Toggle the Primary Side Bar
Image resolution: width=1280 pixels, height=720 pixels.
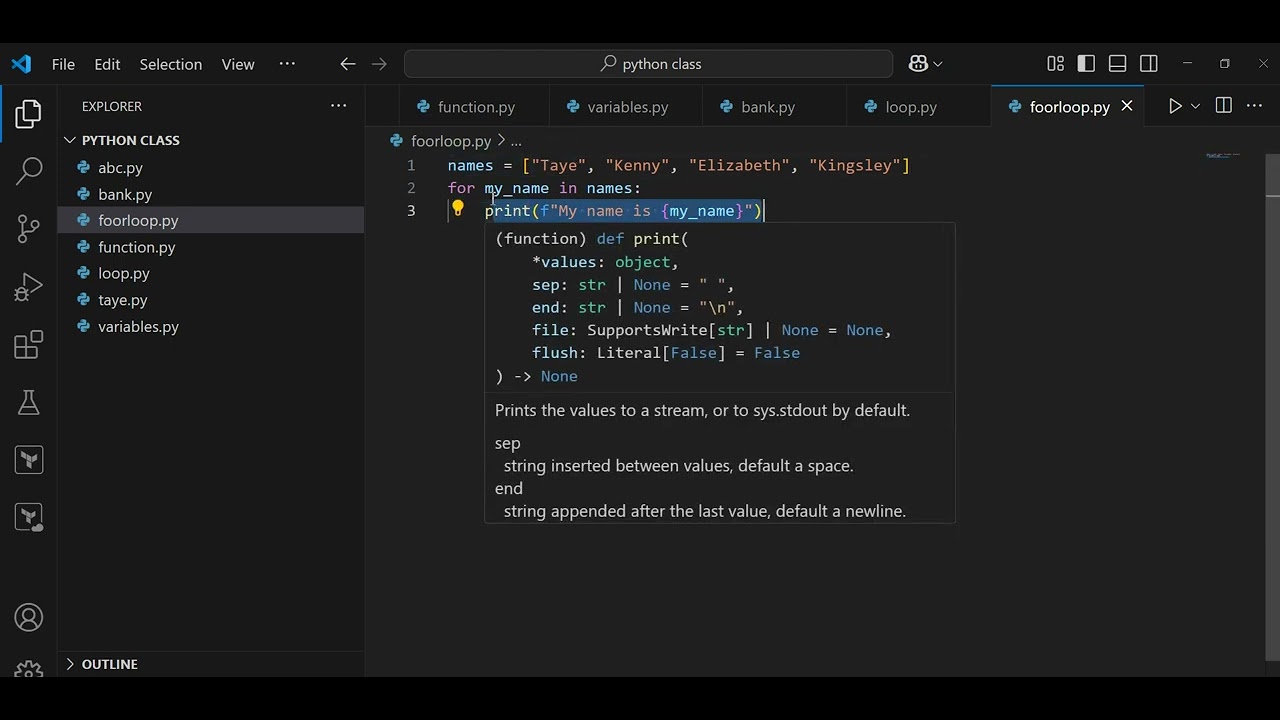(1086, 64)
